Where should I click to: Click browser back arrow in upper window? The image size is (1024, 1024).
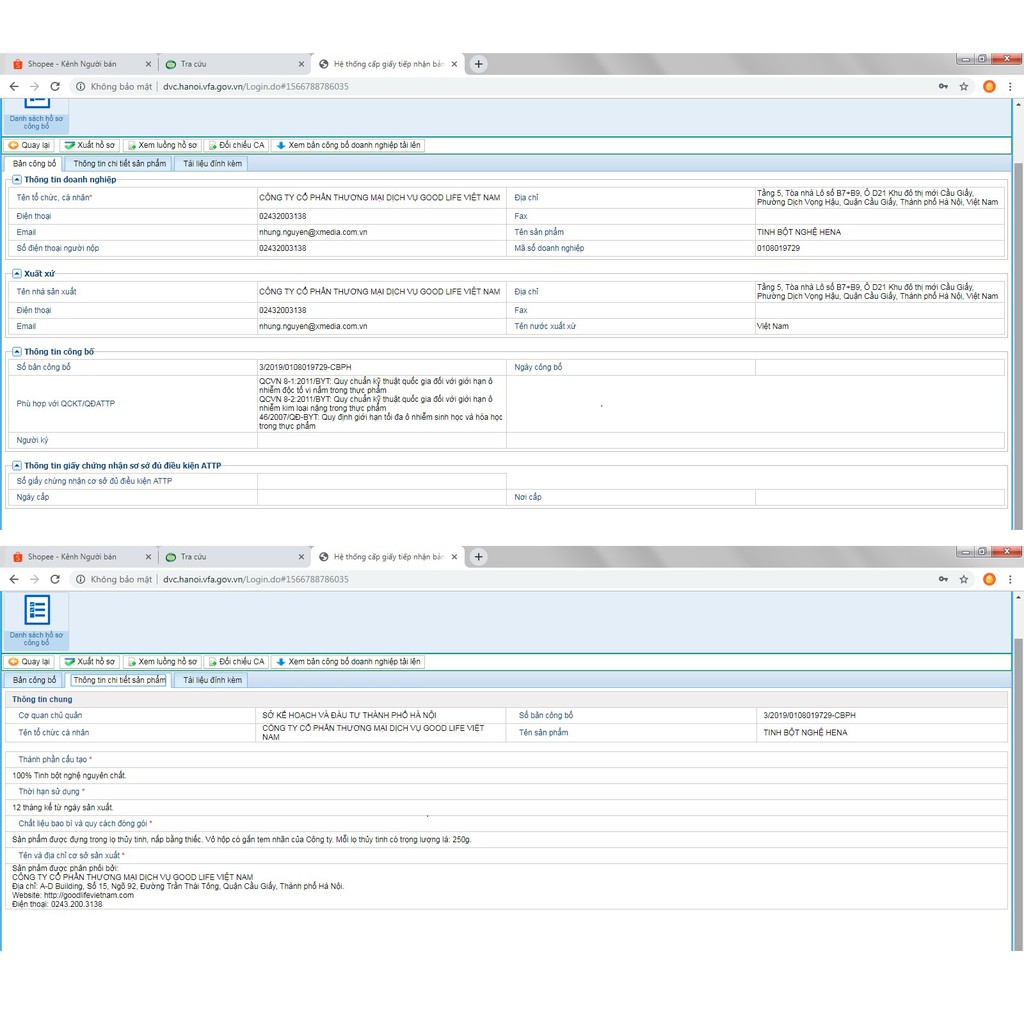point(14,87)
